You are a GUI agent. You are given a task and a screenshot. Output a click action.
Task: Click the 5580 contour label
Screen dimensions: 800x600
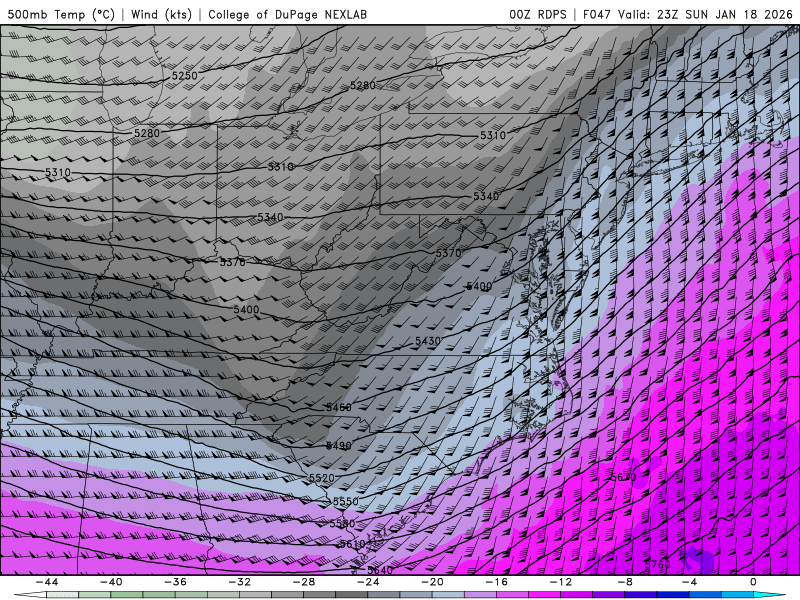tap(342, 524)
